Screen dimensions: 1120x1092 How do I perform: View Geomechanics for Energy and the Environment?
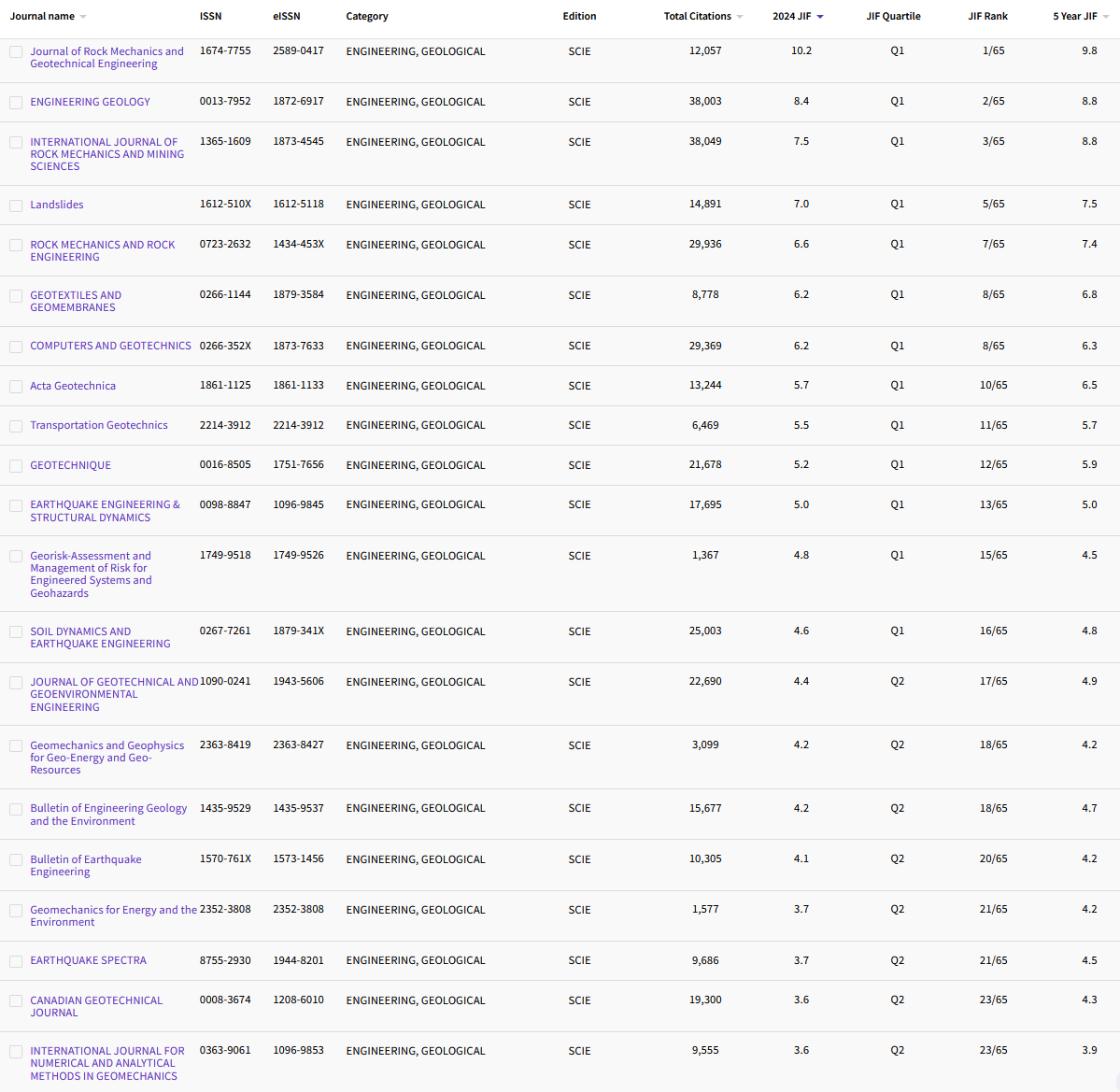pyautogui.click(x=114, y=915)
